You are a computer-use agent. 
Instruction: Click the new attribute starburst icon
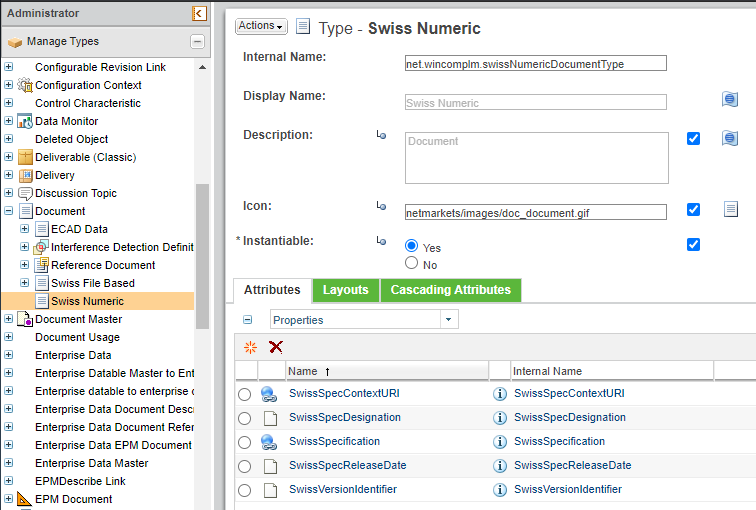click(x=251, y=347)
